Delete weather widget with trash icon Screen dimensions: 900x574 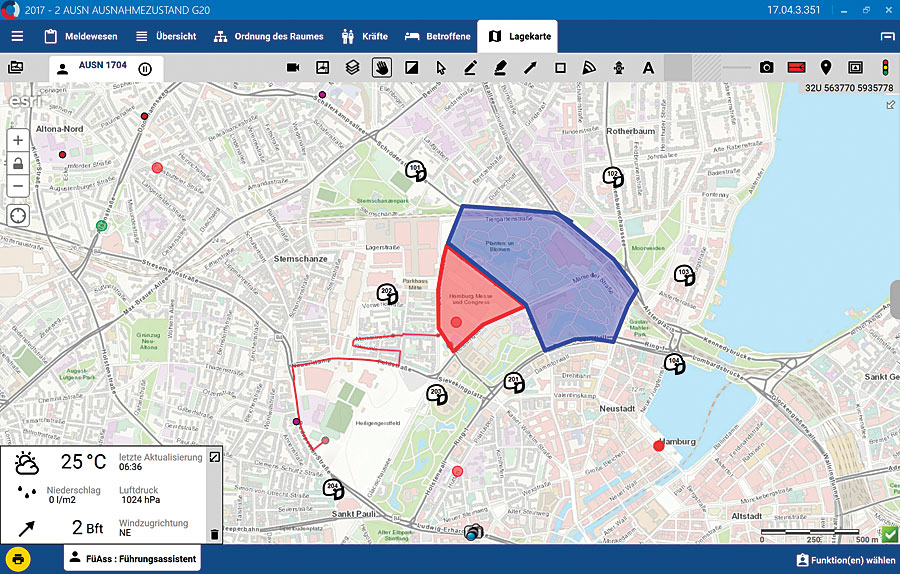point(215,534)
